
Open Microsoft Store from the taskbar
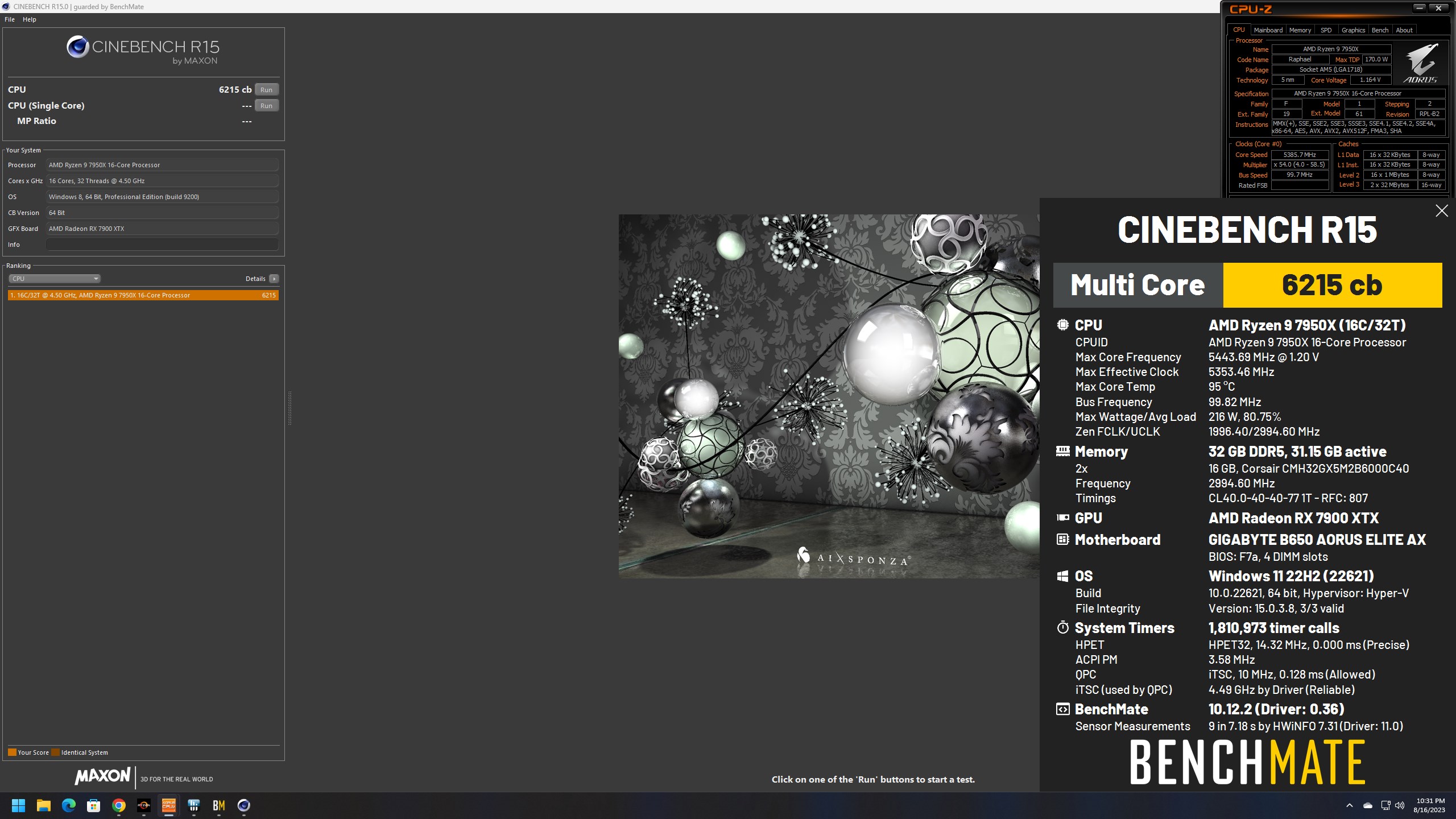[93, 805]
